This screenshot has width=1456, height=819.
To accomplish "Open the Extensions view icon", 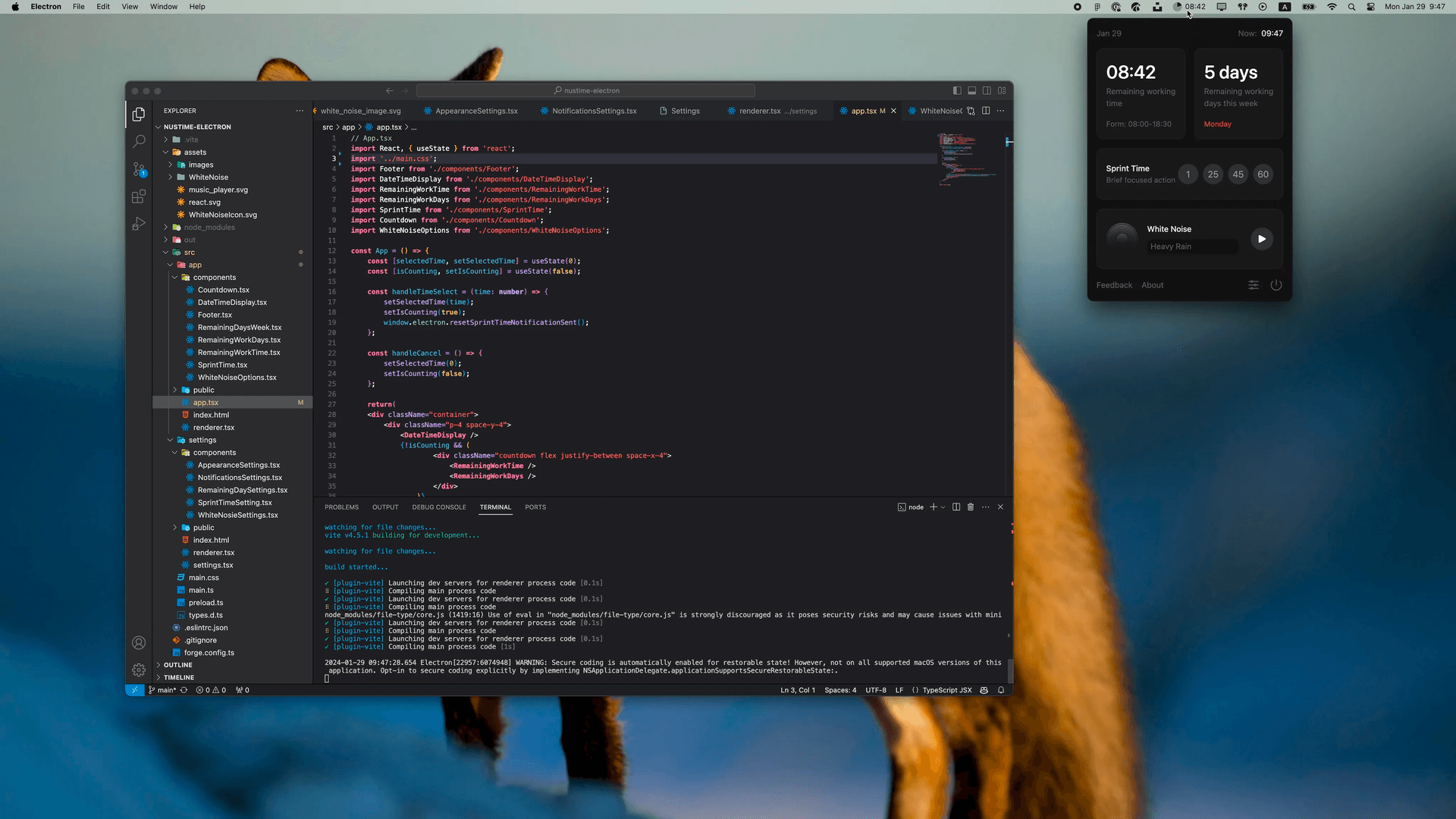I will point(139,196).
